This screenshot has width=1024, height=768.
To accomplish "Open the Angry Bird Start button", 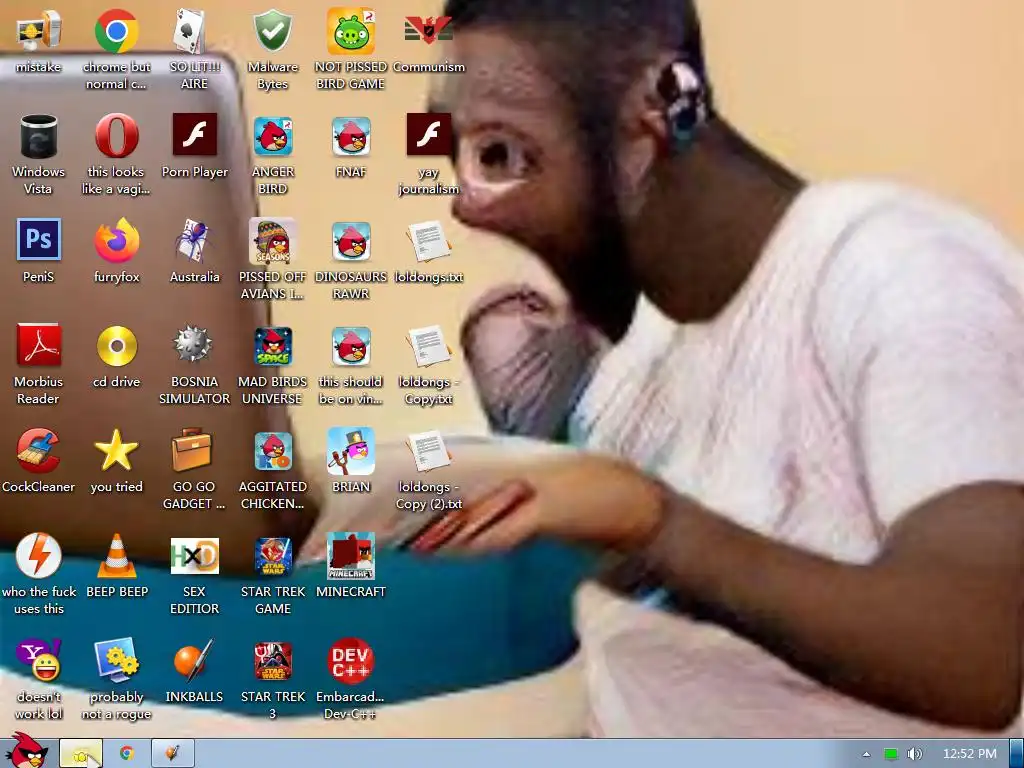I will (26, 751).
